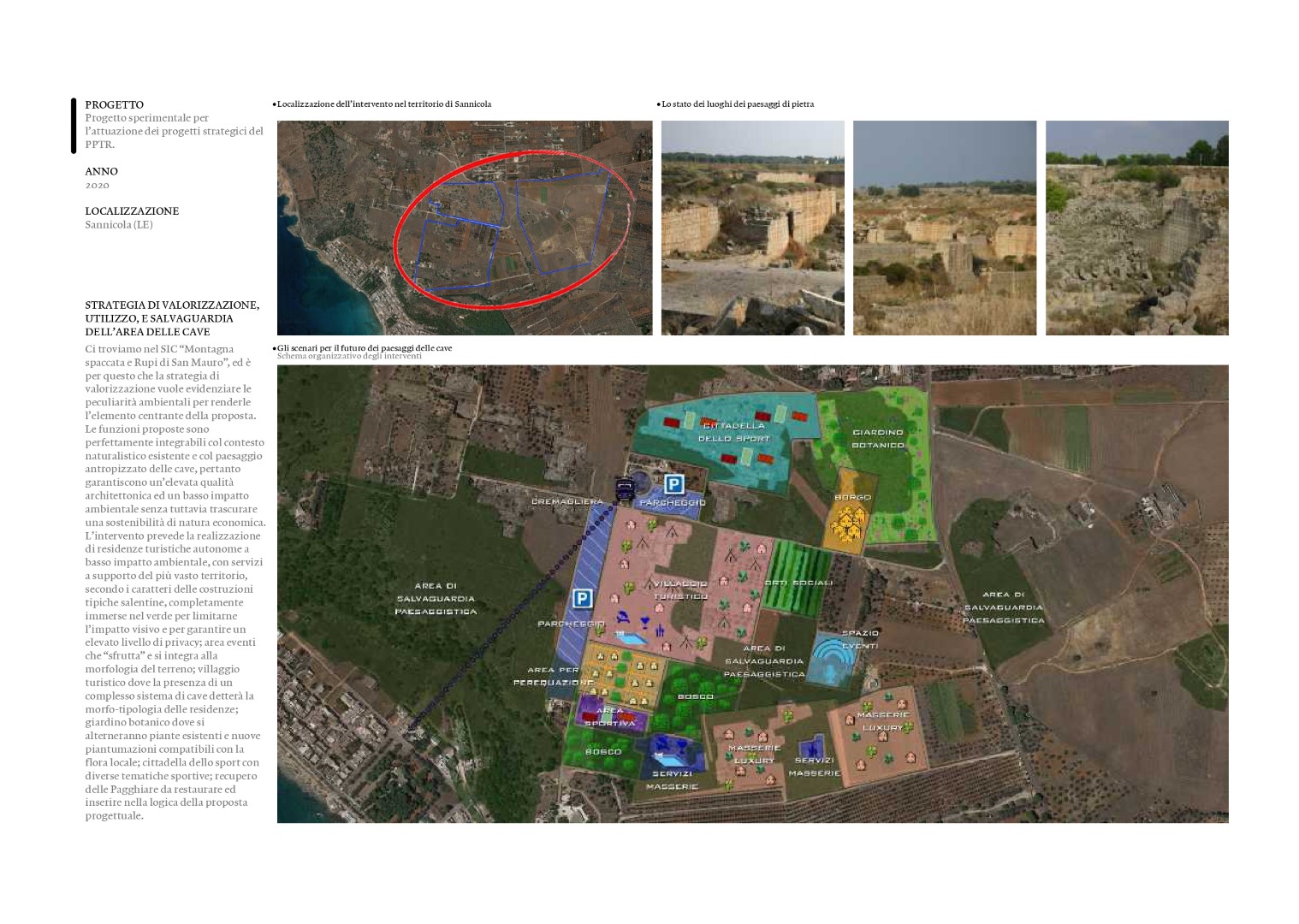The height and width of the screenshot is (924, 1299).
Task: Click the SPAZIO EVENTI label
Action: 860,639
